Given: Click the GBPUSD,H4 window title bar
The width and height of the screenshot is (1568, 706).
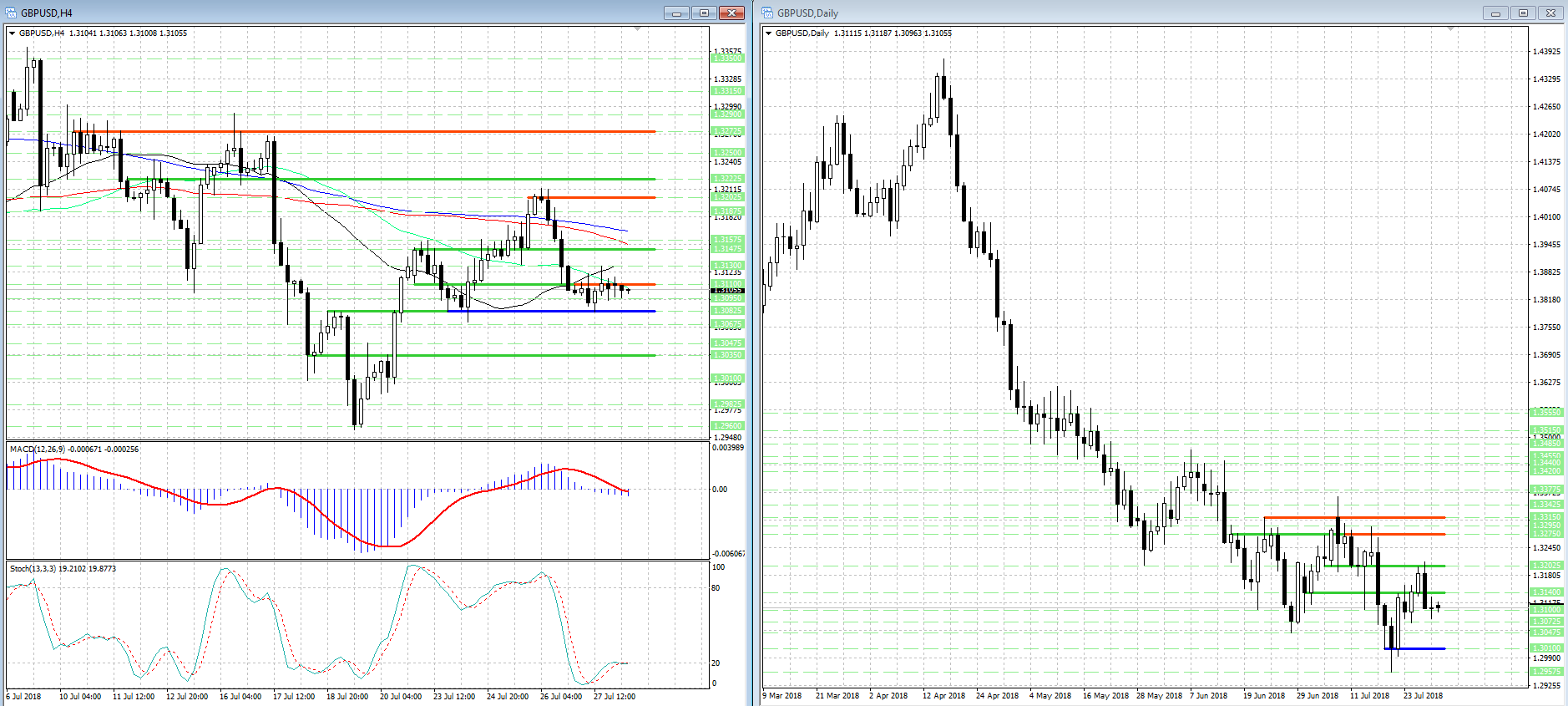Looking at the screenshot, I should pos(334,13).
